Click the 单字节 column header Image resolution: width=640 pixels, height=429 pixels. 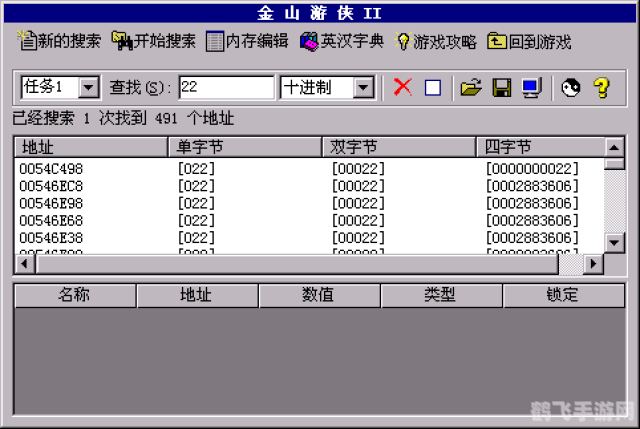[245, 147]
